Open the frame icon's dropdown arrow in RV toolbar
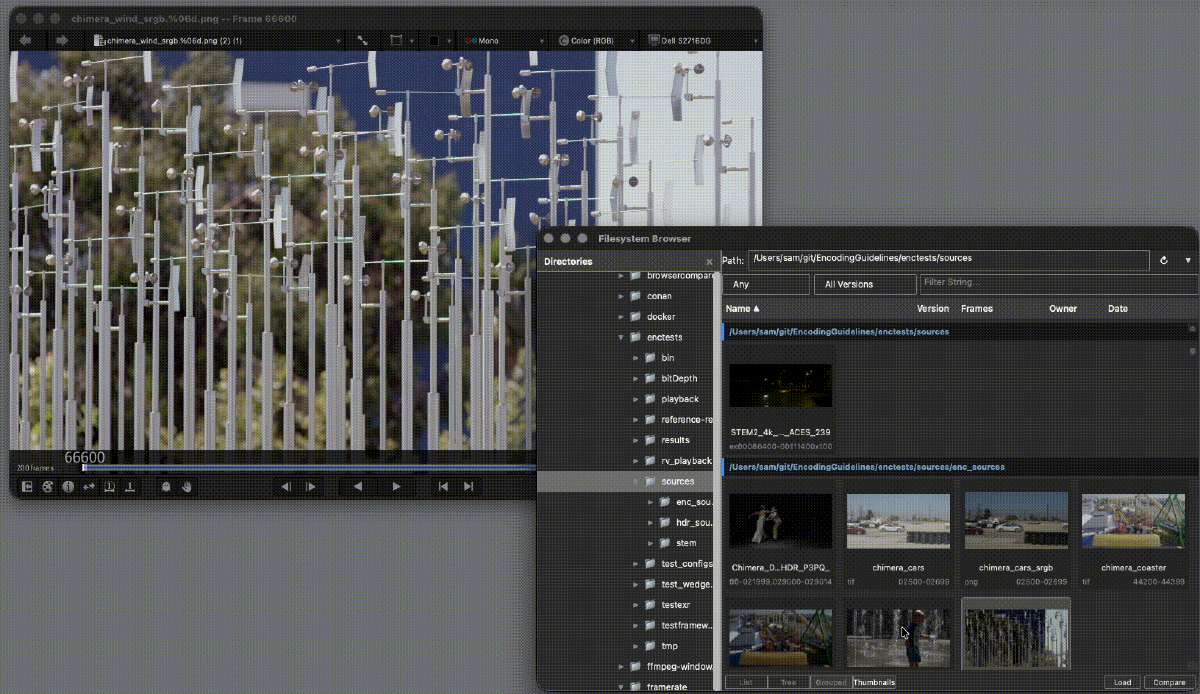Image resolution: width=1200 pixels, height=694 pixels. pos(410,41)
